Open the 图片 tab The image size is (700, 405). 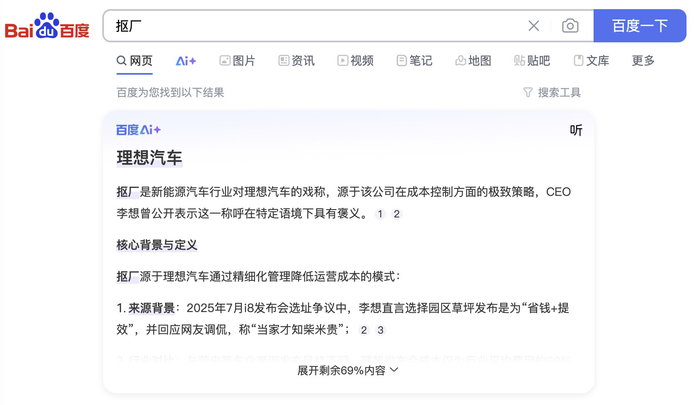[237, 61]
